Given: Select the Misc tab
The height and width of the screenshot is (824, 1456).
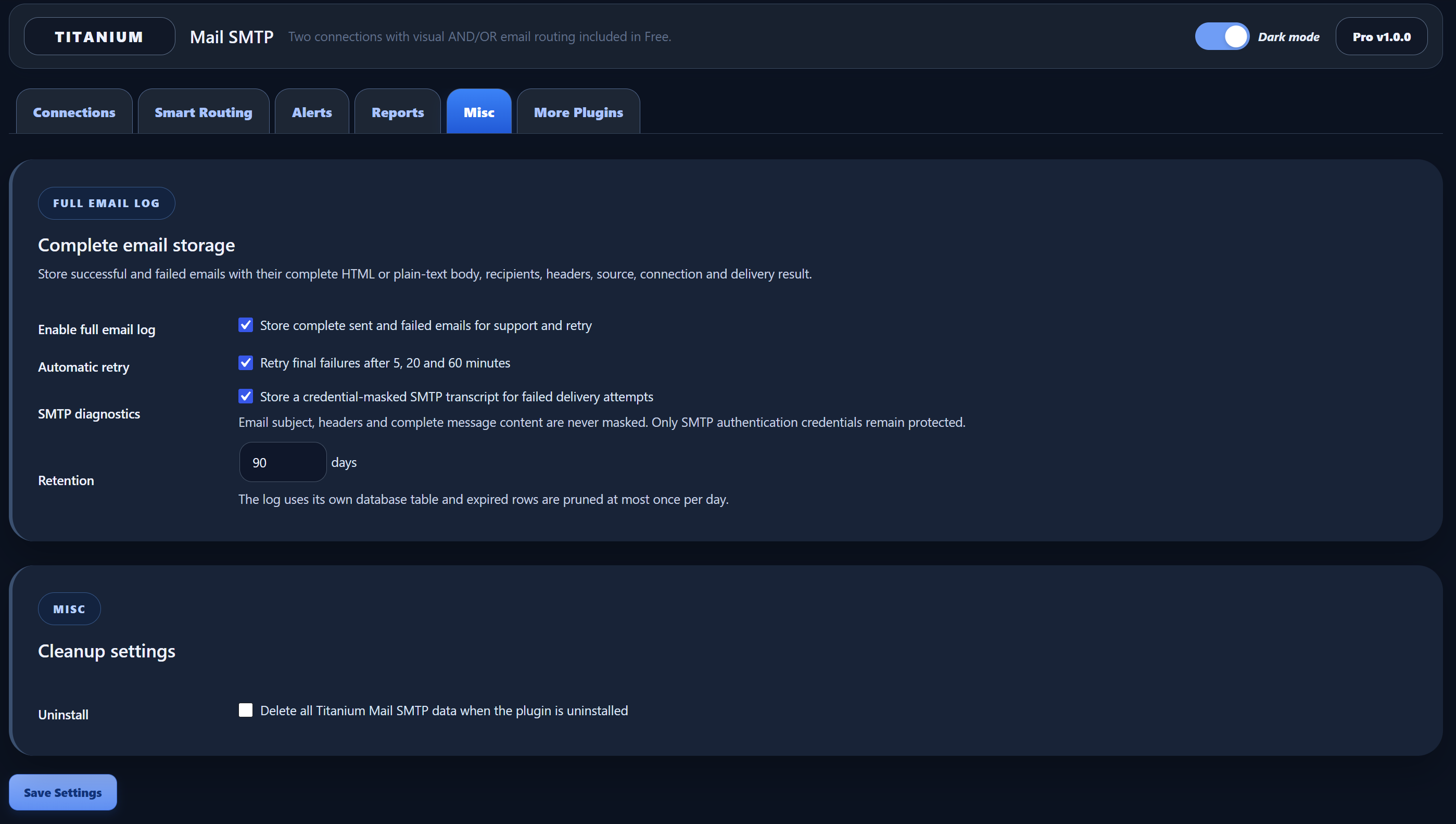Looking at the screenshot, I should [x=479, y=111].
